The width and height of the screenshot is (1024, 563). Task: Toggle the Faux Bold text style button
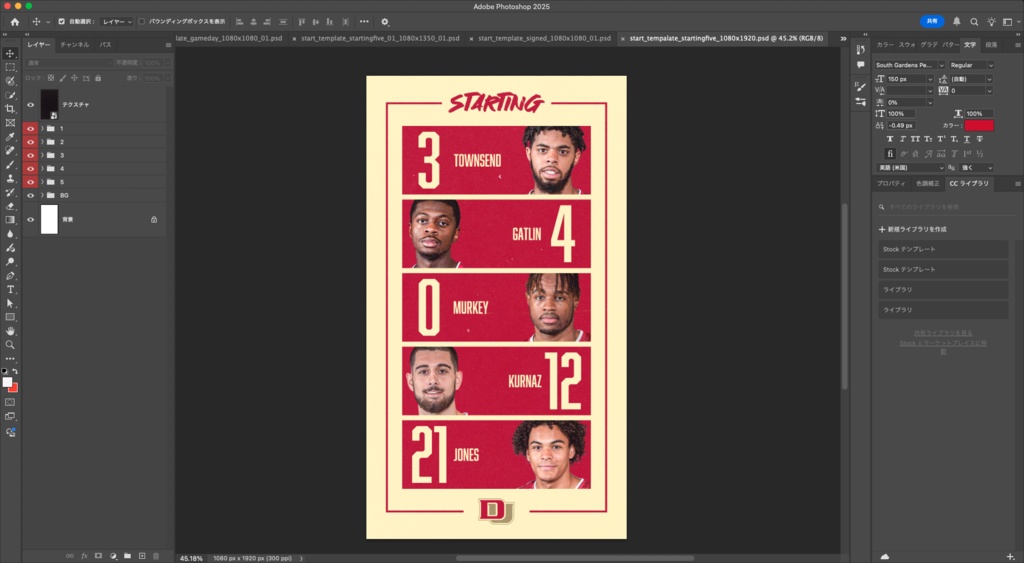(889, 139)
